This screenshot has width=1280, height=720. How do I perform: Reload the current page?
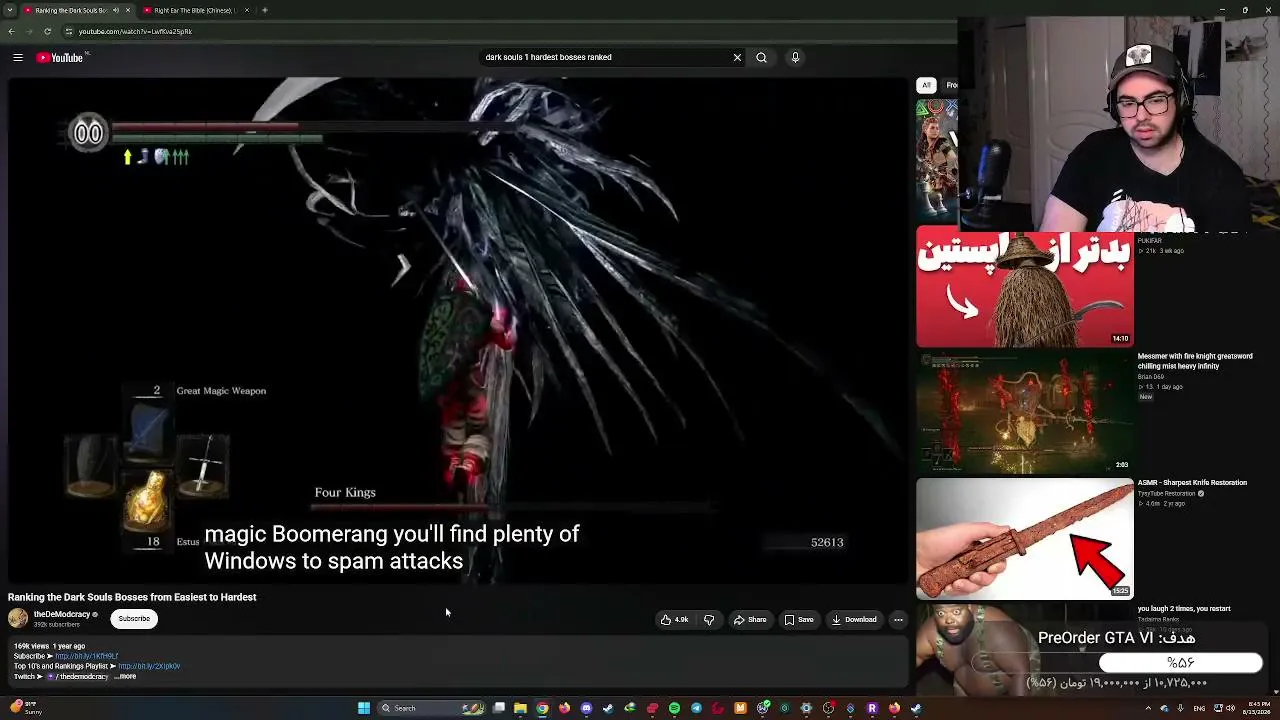[x=47, y=31]
